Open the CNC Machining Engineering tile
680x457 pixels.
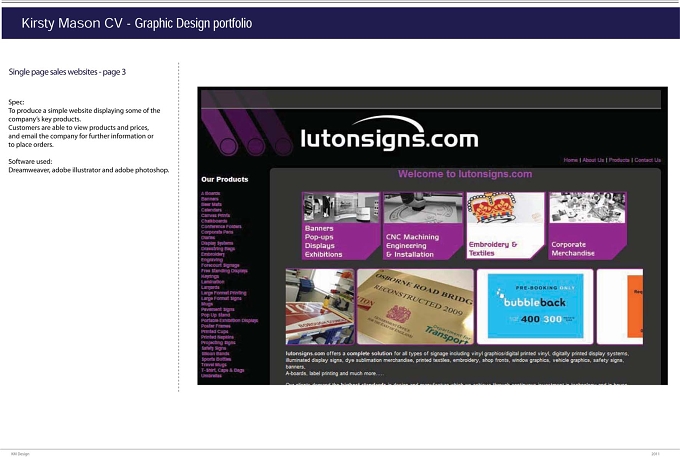point(423,226)
